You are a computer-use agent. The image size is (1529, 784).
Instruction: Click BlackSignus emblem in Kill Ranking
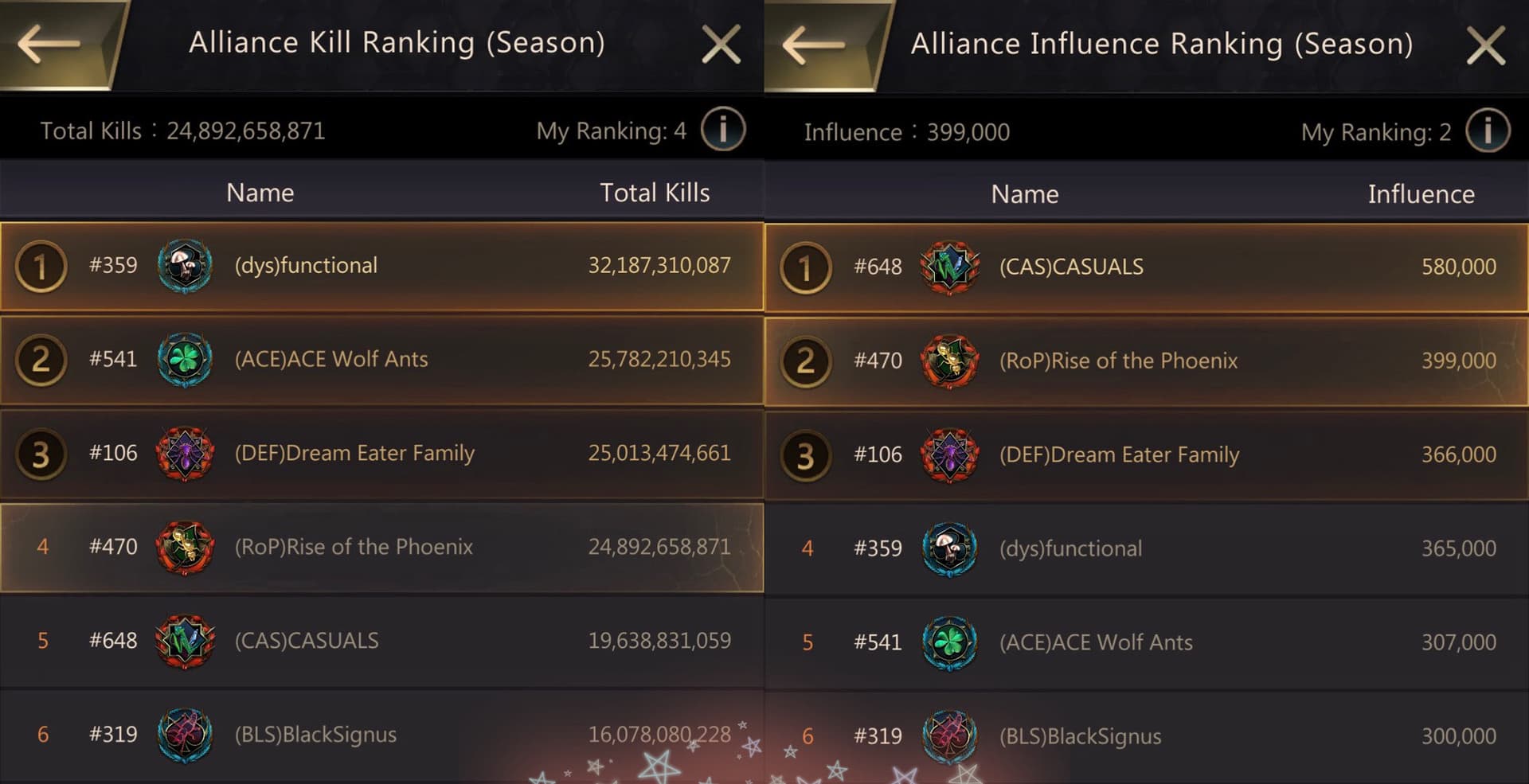(x=185, y=735)
